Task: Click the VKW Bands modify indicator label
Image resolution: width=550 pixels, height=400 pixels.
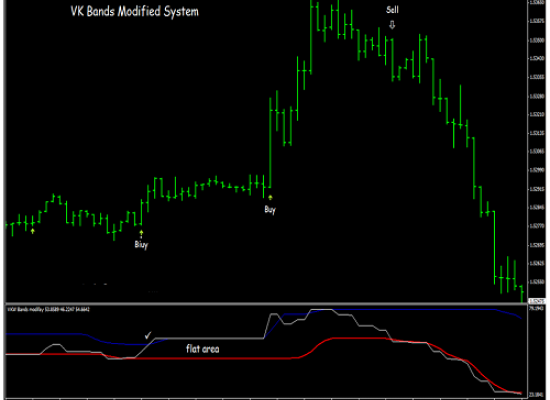Action: point(48,309)
